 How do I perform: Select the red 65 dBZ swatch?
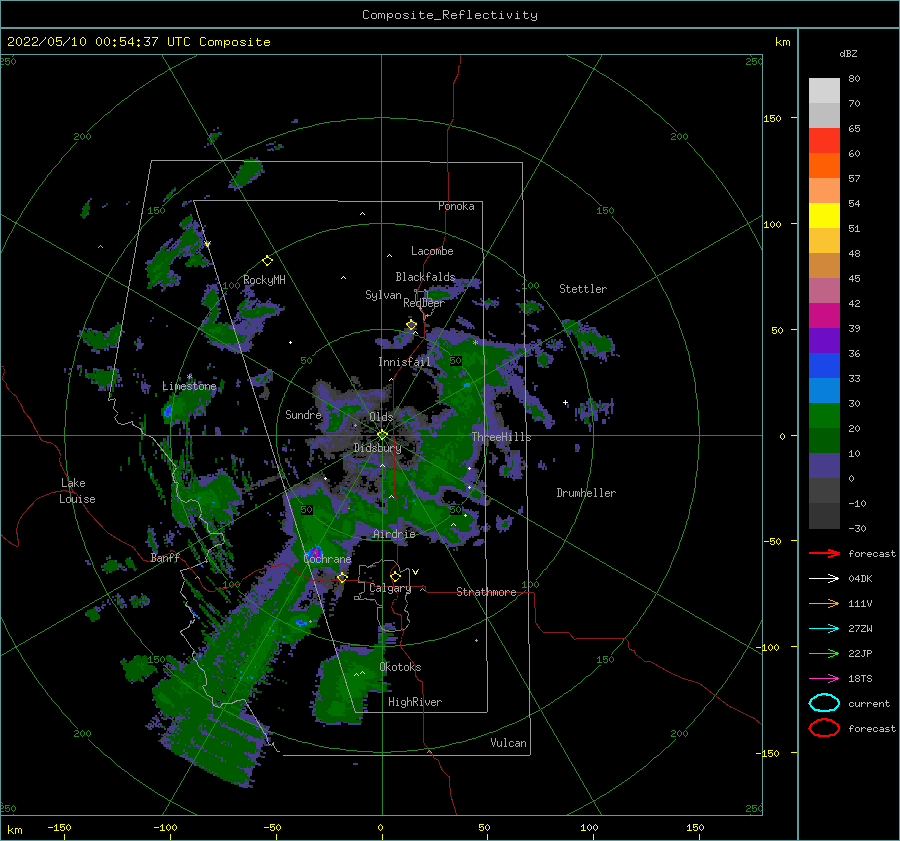824,140
